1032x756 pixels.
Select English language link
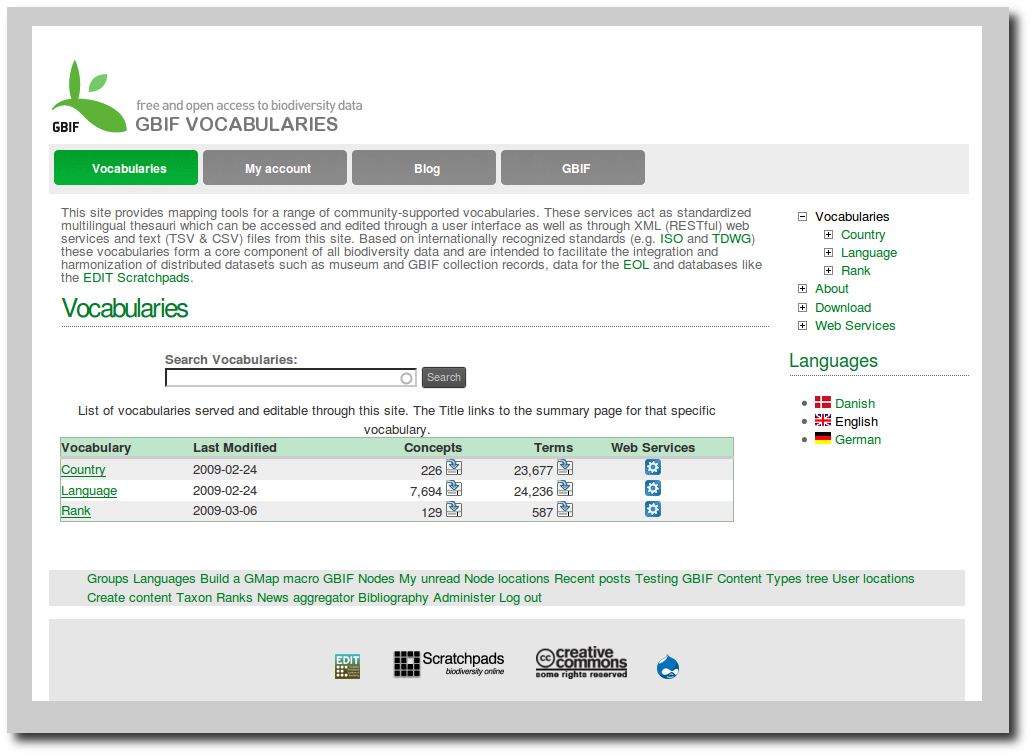pos(856,422)
